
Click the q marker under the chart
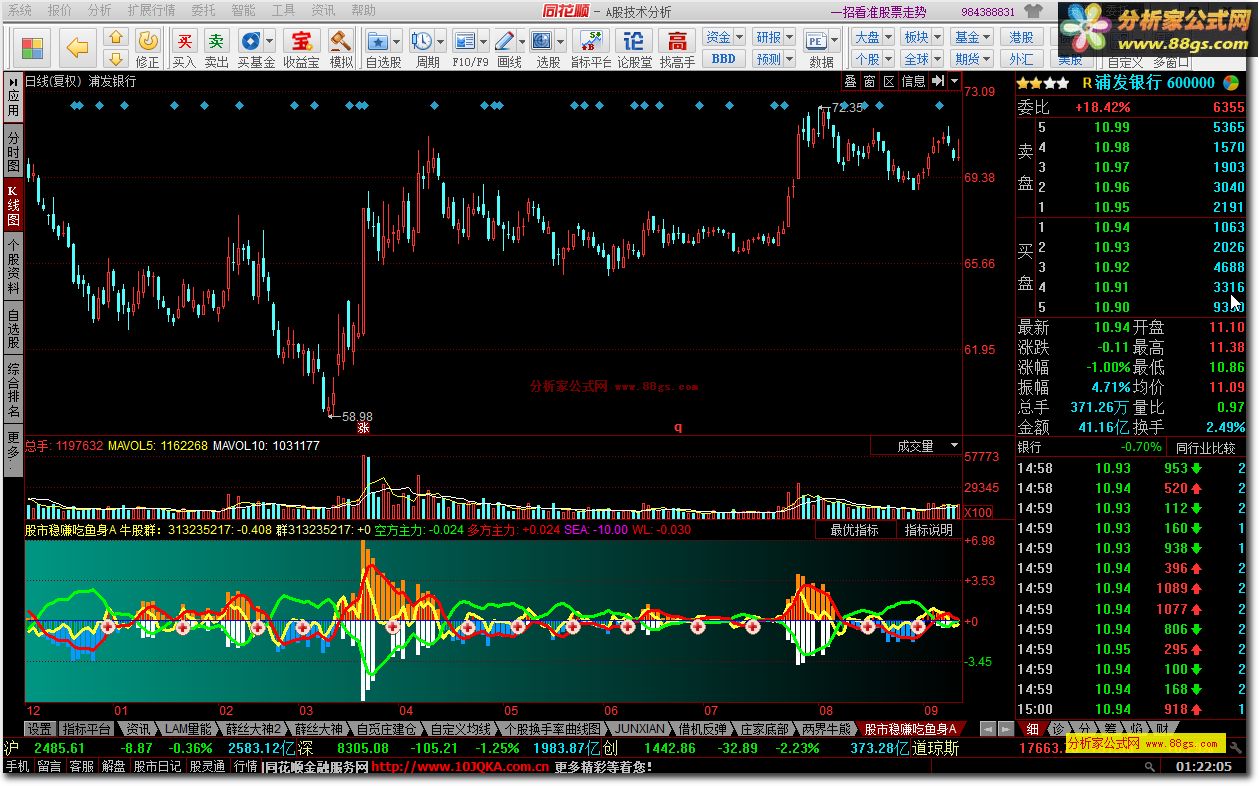pos(678,427)
